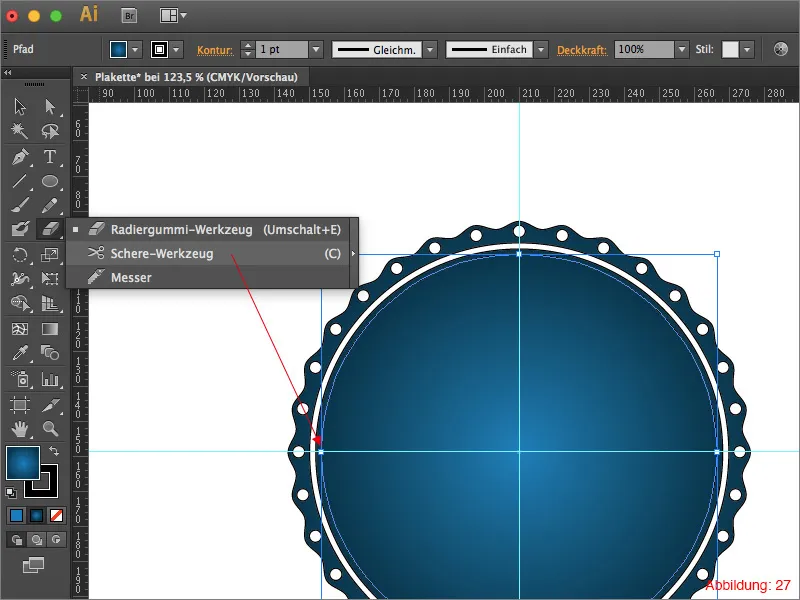Click the fill swatch in control bar

point(118,49)
